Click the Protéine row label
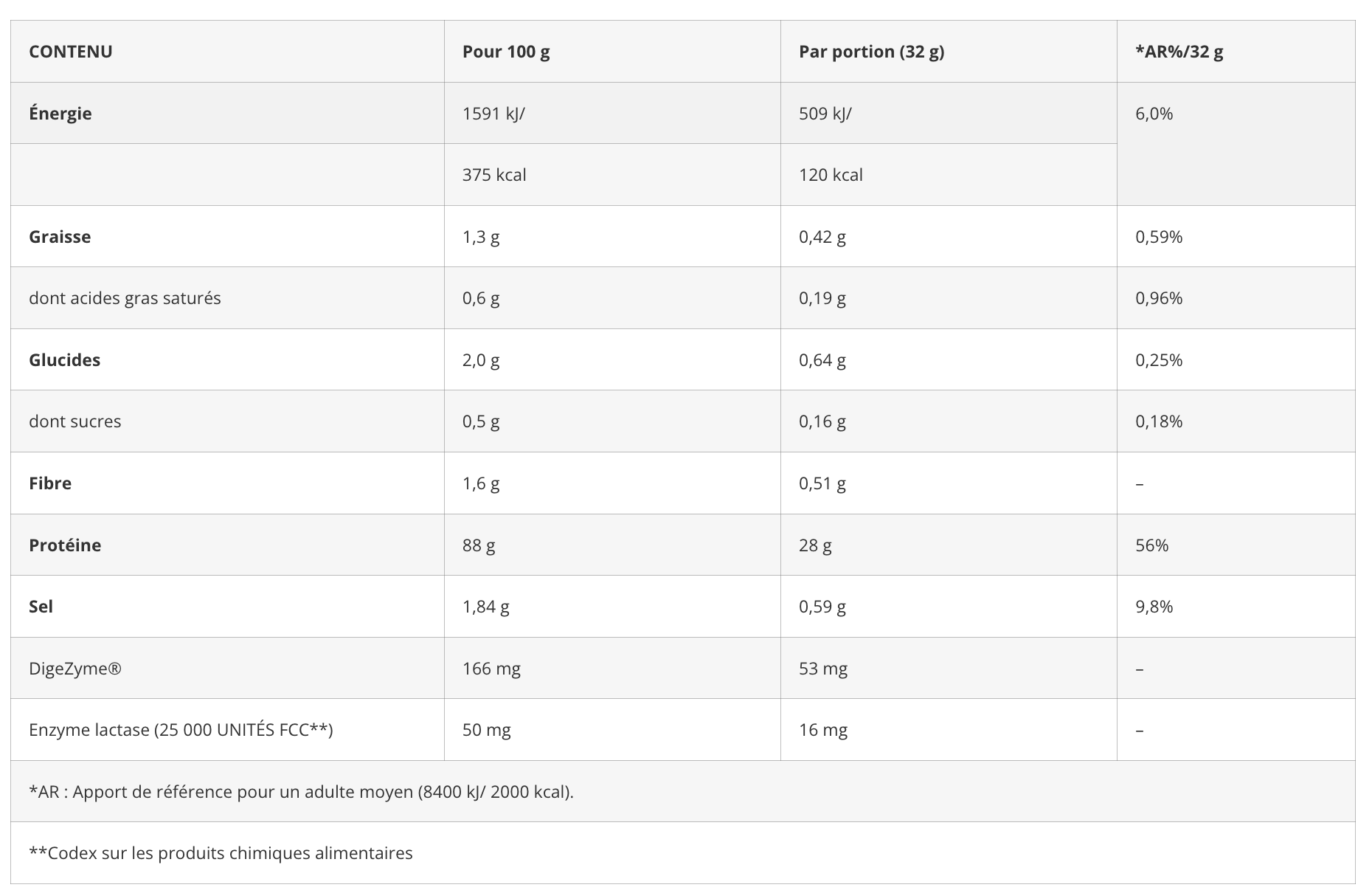Screen dimensions: 1372x893 65,545
